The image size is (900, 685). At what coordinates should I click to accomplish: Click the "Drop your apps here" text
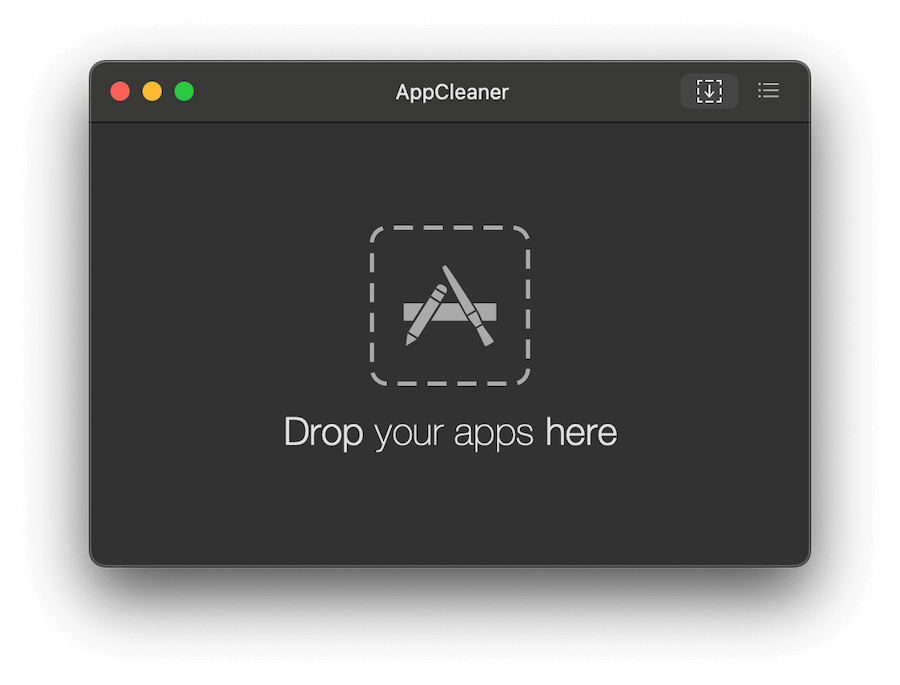coord(451,432)
